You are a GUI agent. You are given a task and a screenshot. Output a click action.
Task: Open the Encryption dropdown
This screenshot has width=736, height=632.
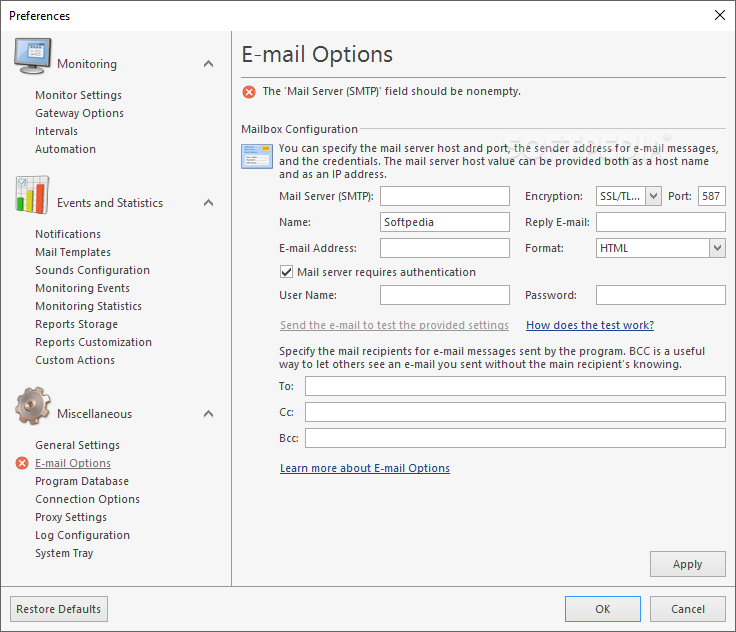click(x=653, y=196)
